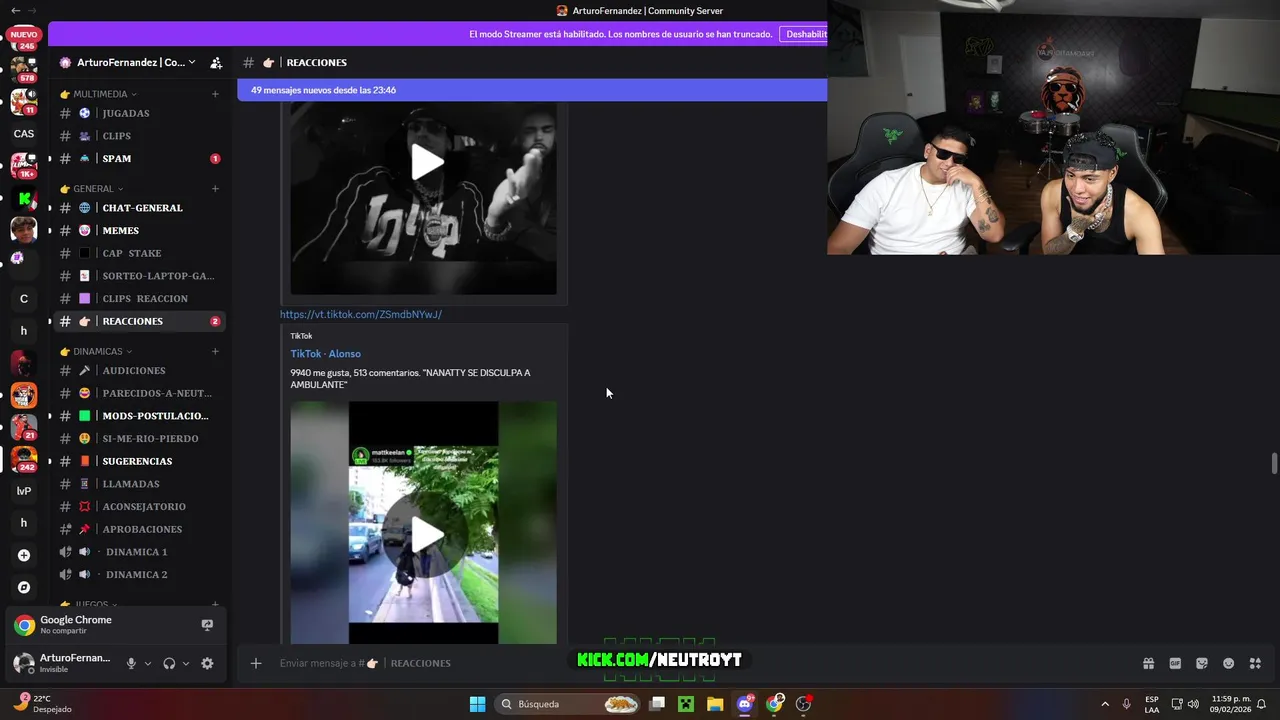Select the PARECIDOS-A-NEUT... channel
The width and height of the screenshot is (1280, 720).
click(139, 393)
